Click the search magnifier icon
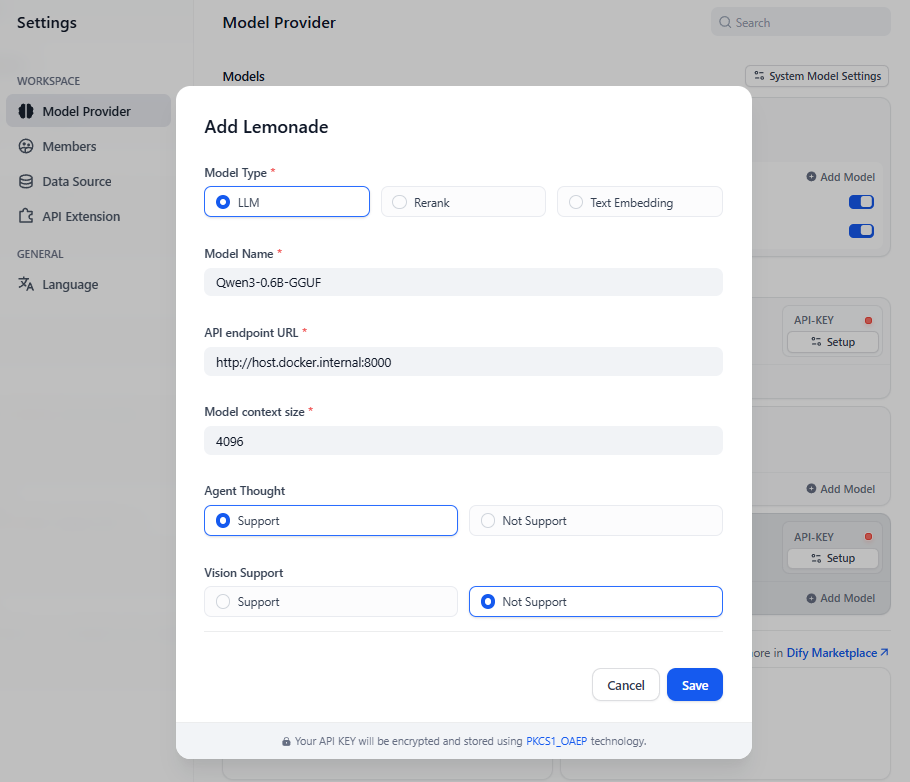 coord(725,22)
